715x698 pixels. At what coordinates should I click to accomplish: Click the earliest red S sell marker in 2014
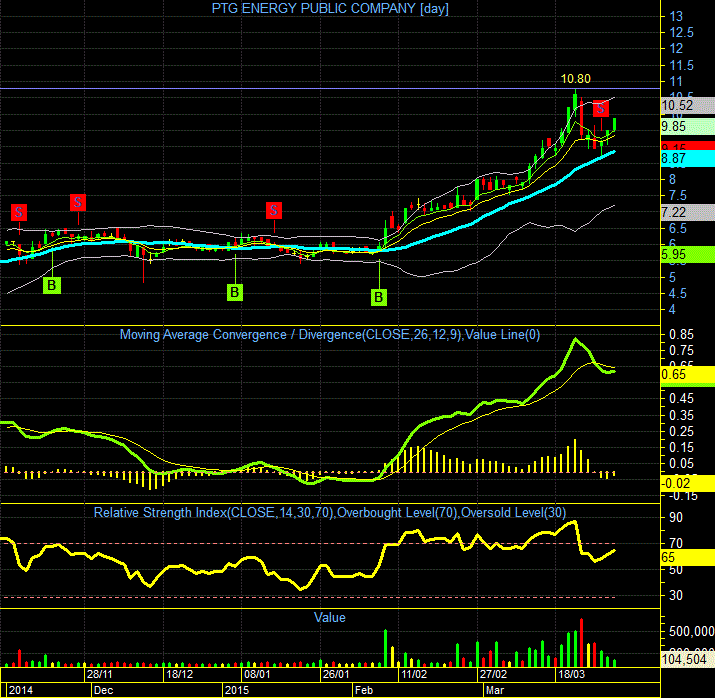pos(19,212)
